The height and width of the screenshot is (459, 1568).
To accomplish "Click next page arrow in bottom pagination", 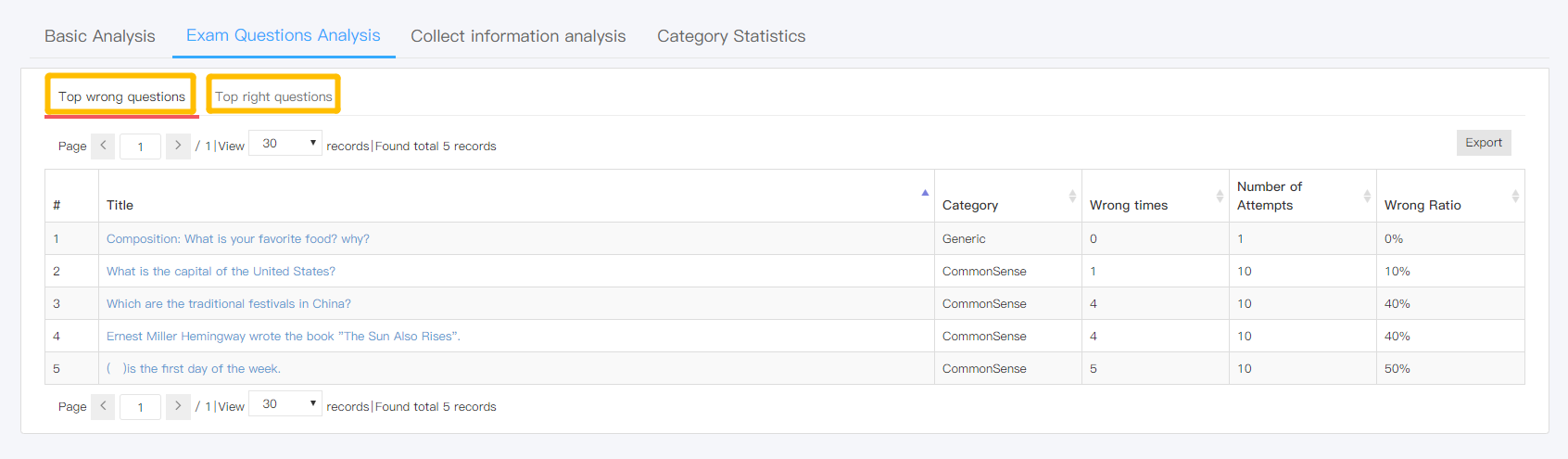I will [x=178, y=406].
